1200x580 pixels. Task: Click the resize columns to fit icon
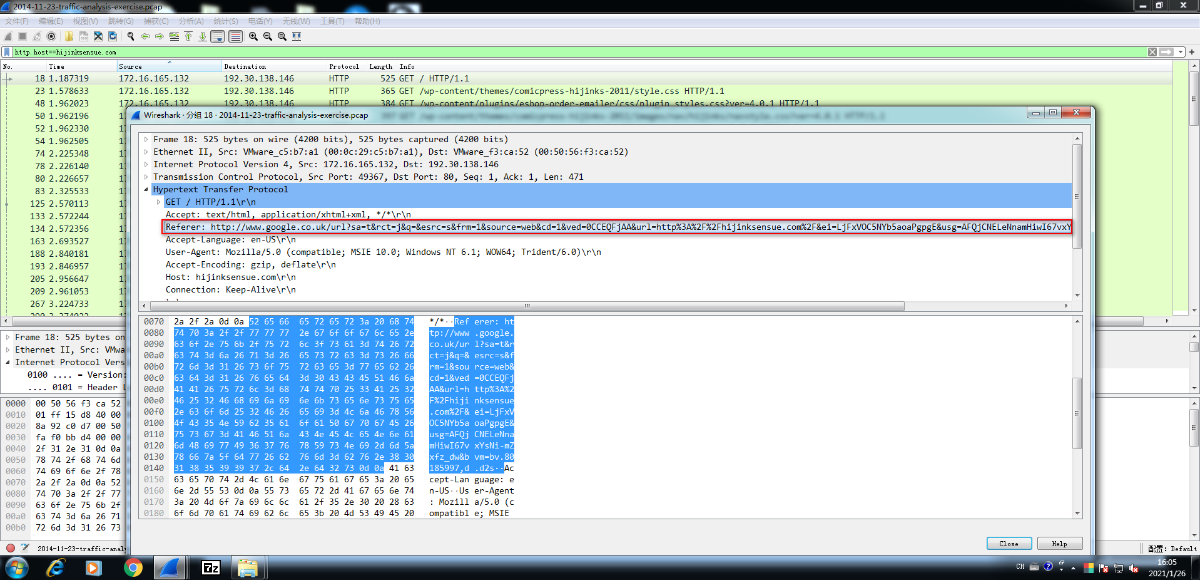pos(296,36)
